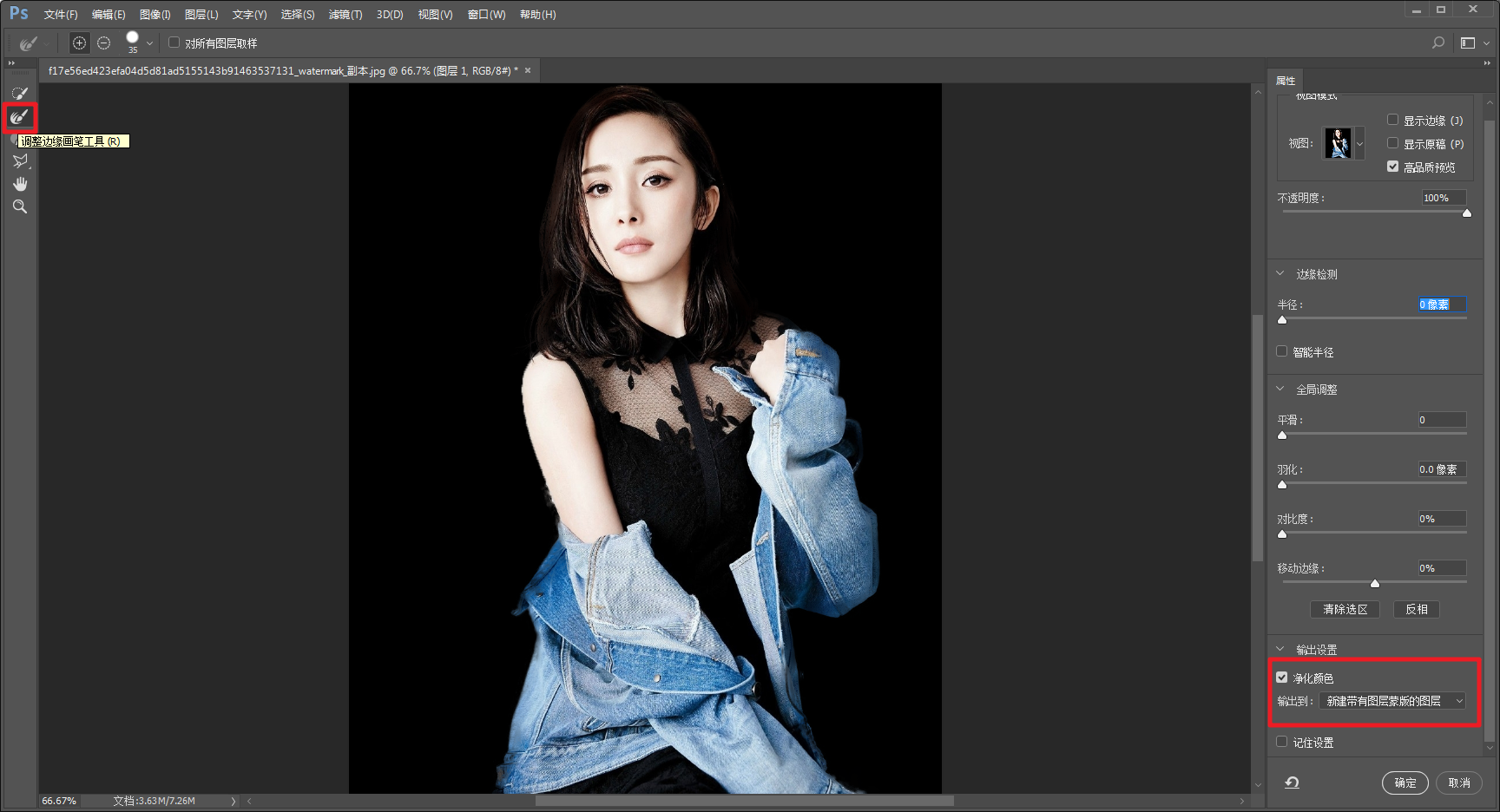
Task: Click the 移动边缘 slider handle
Action: [1375, 583]
